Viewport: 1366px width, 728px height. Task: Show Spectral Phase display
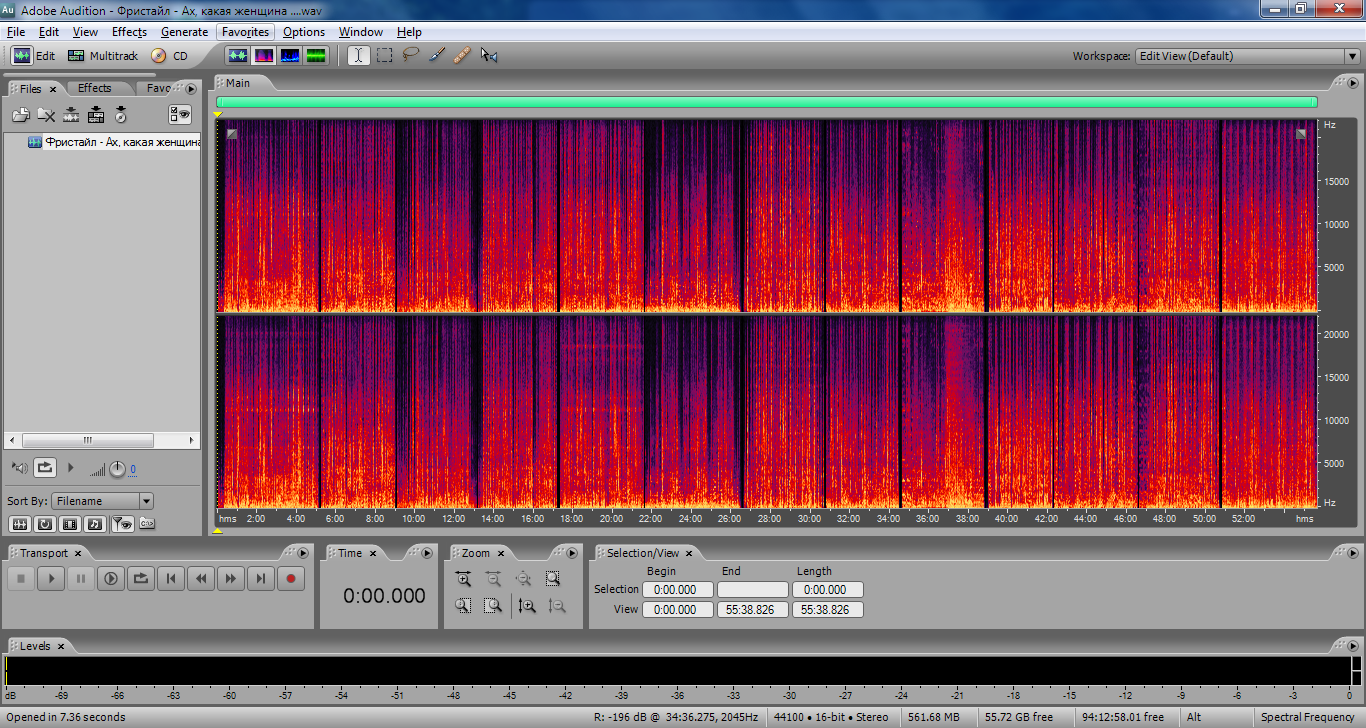316,56
